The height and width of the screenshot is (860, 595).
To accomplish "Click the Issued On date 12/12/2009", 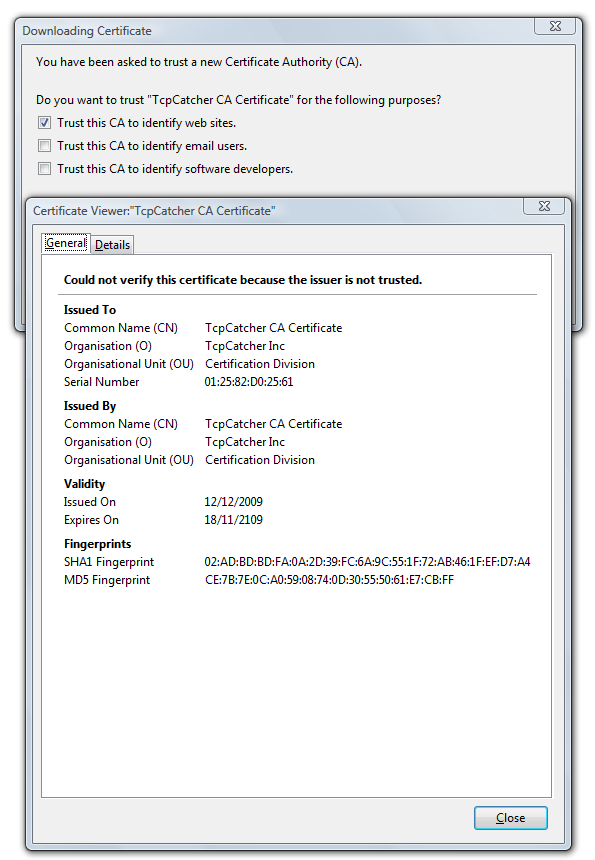I will (x=233, y=502).
